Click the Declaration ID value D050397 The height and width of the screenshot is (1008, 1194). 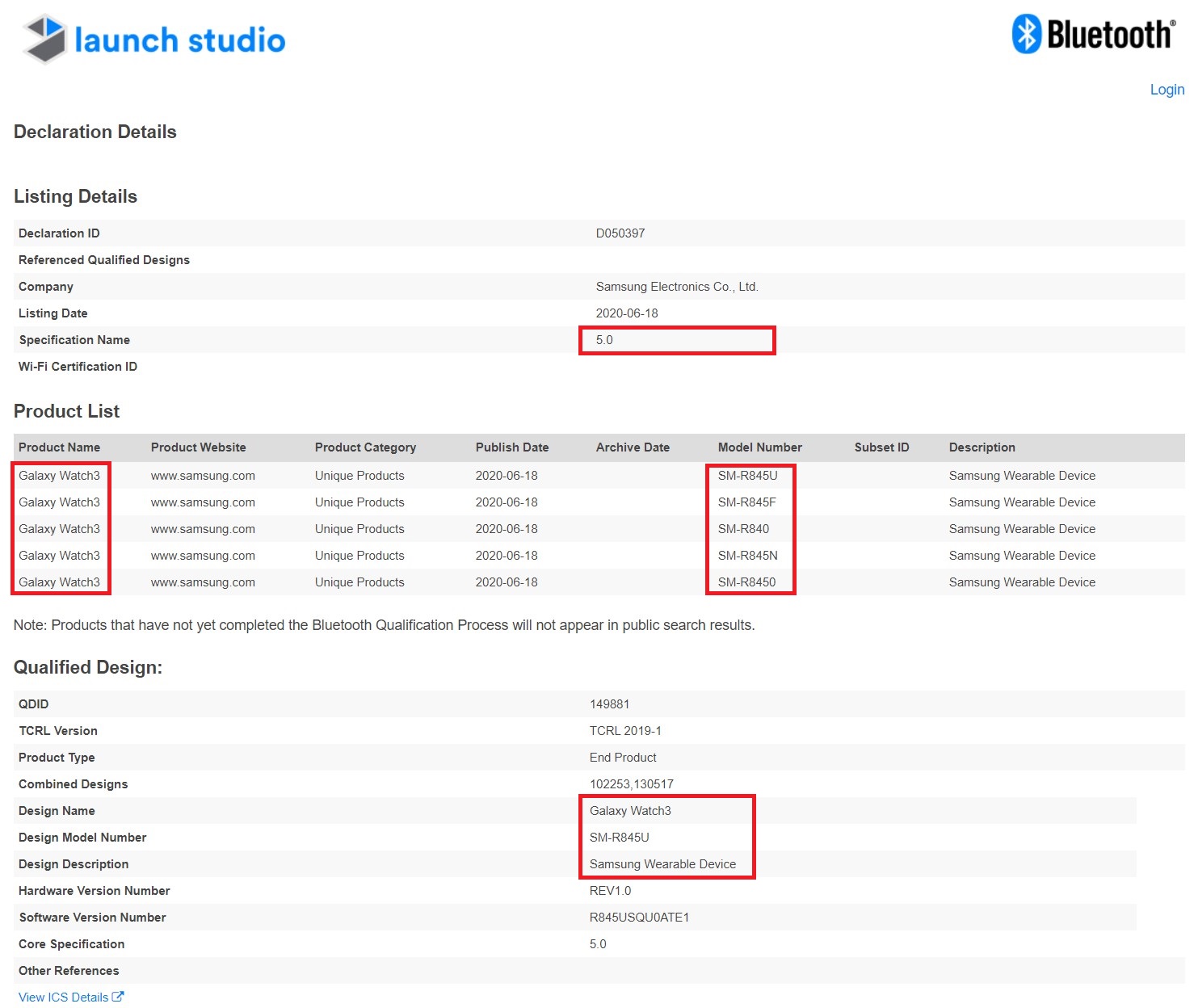pyautogui.click(x=620, y=233)
